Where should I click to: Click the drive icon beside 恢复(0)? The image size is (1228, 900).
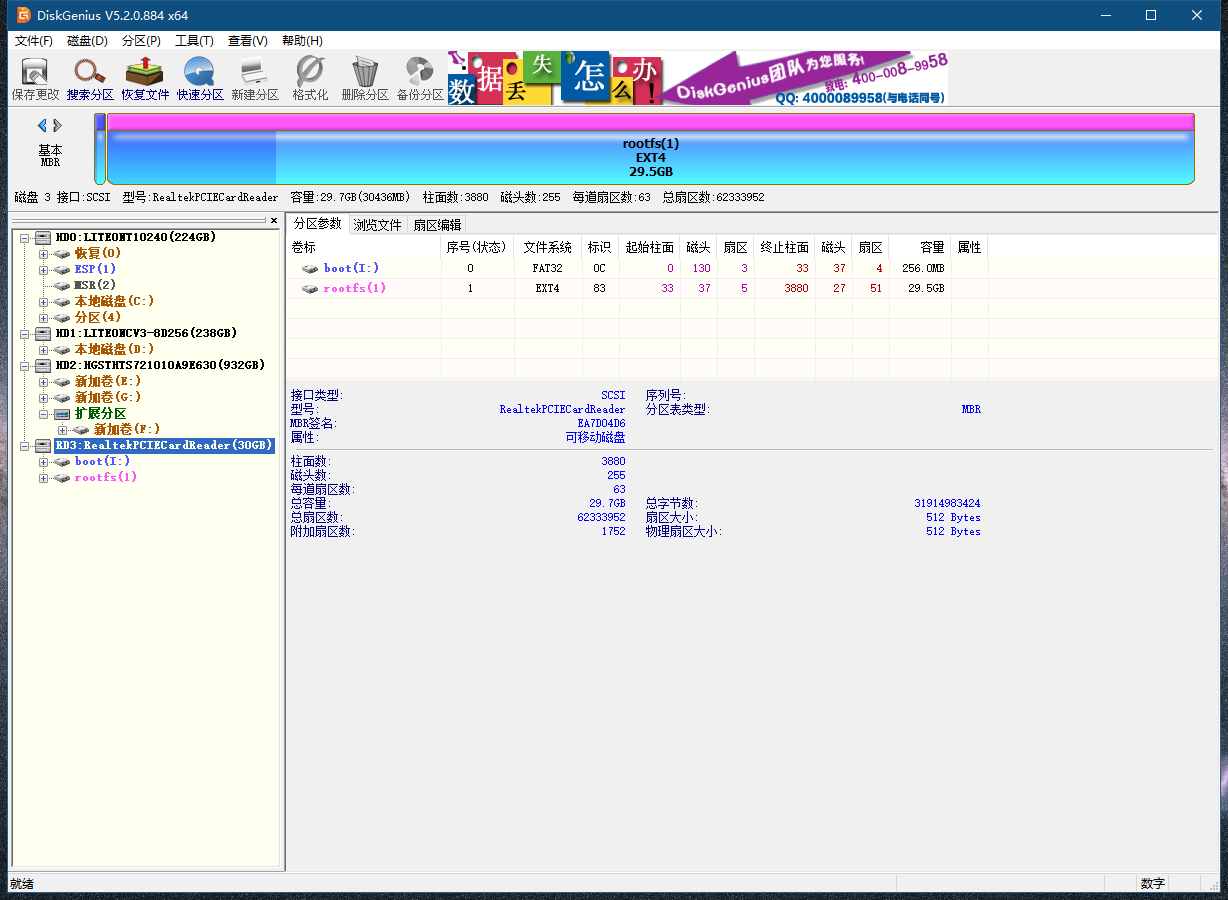(62, 253)
